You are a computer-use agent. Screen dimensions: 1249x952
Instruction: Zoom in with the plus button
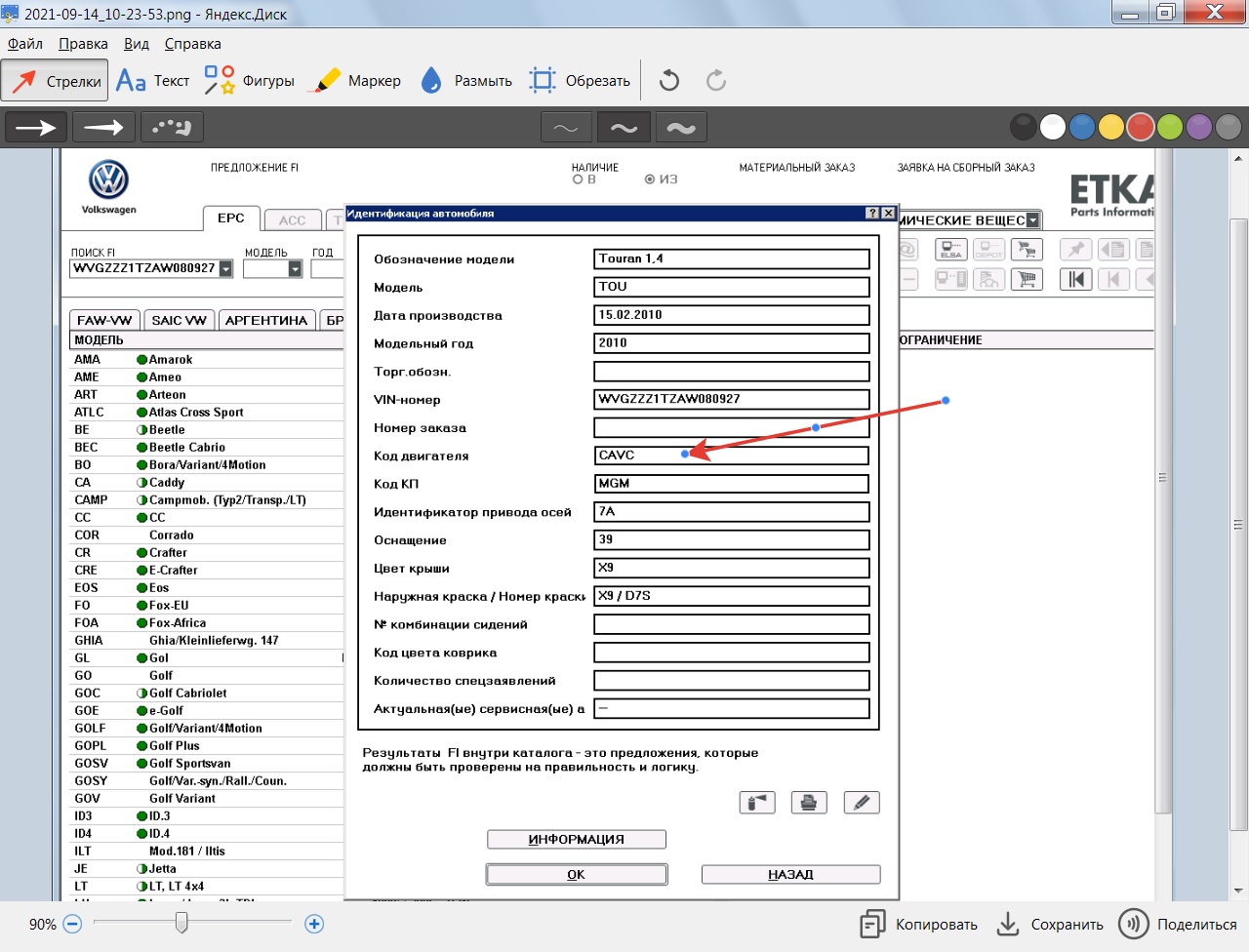(314, 924)
